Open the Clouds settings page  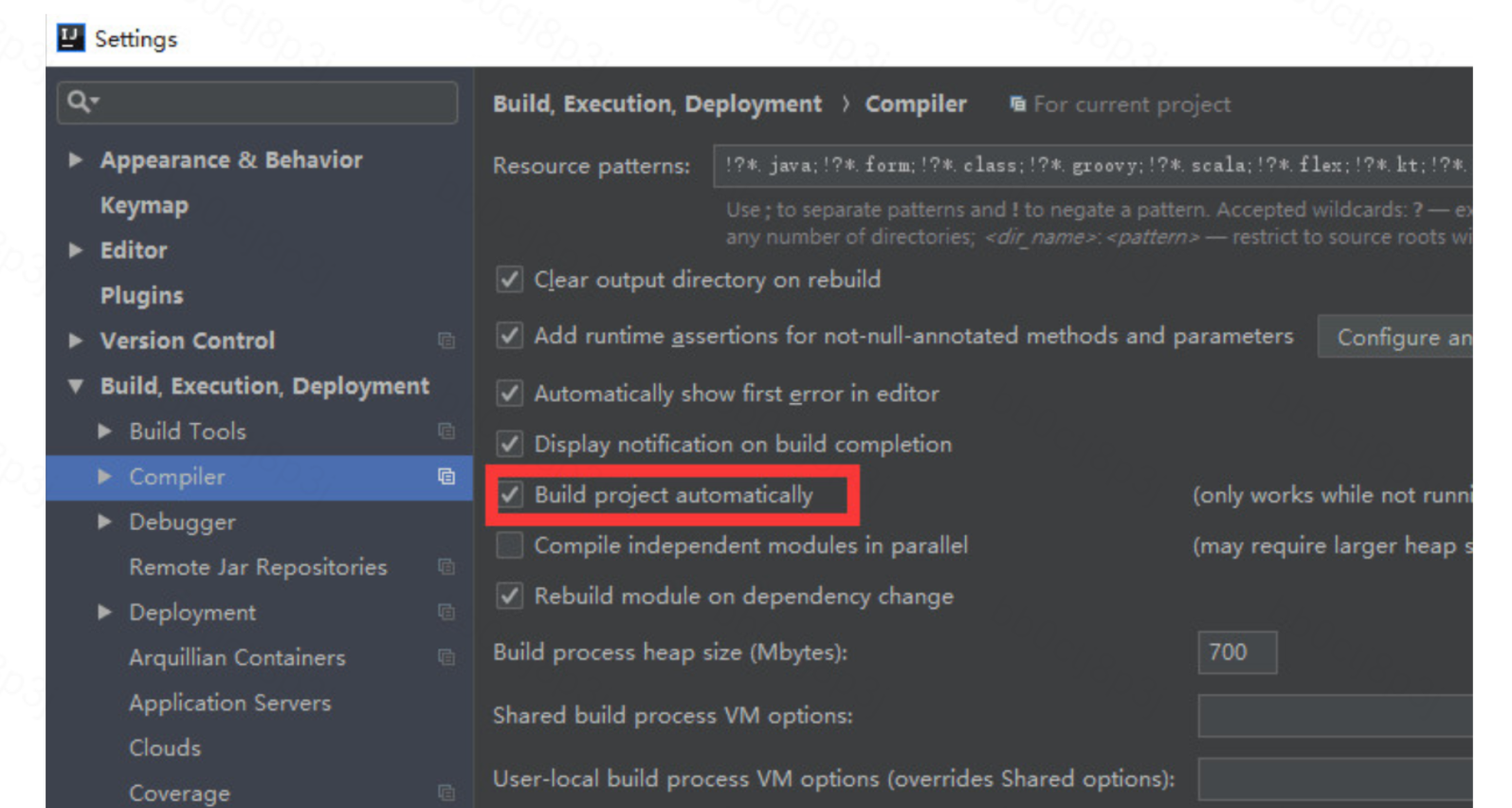pos(165,748)
